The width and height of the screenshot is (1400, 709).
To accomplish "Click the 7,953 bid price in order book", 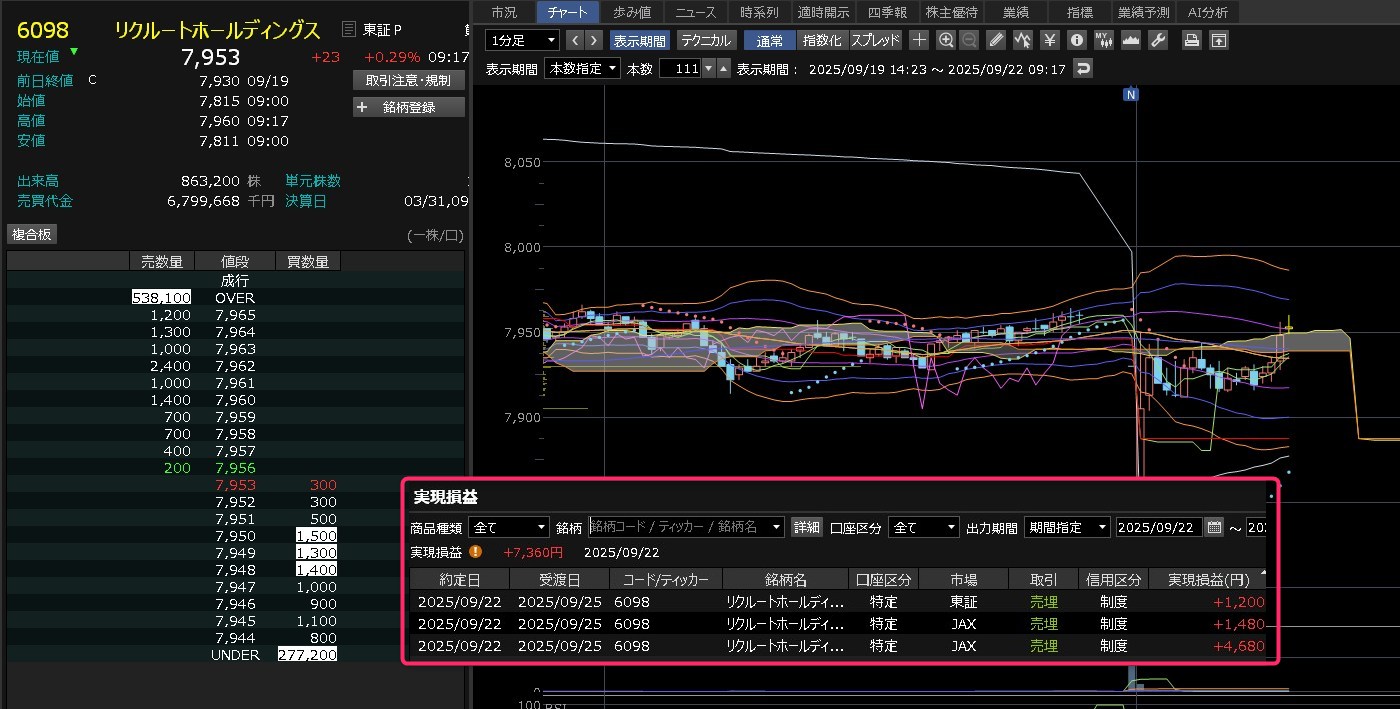I will coord(235,485).
